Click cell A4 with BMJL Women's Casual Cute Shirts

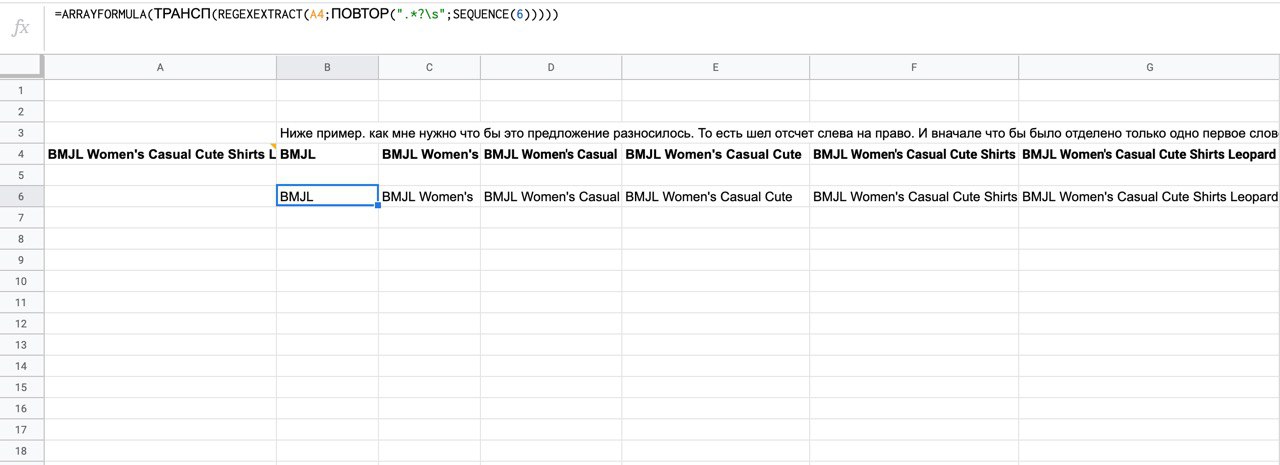(x=160, y=154)
